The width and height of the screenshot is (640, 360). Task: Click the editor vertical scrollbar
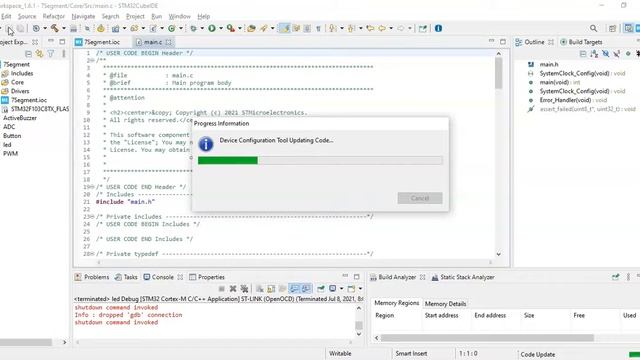[498, 73]
